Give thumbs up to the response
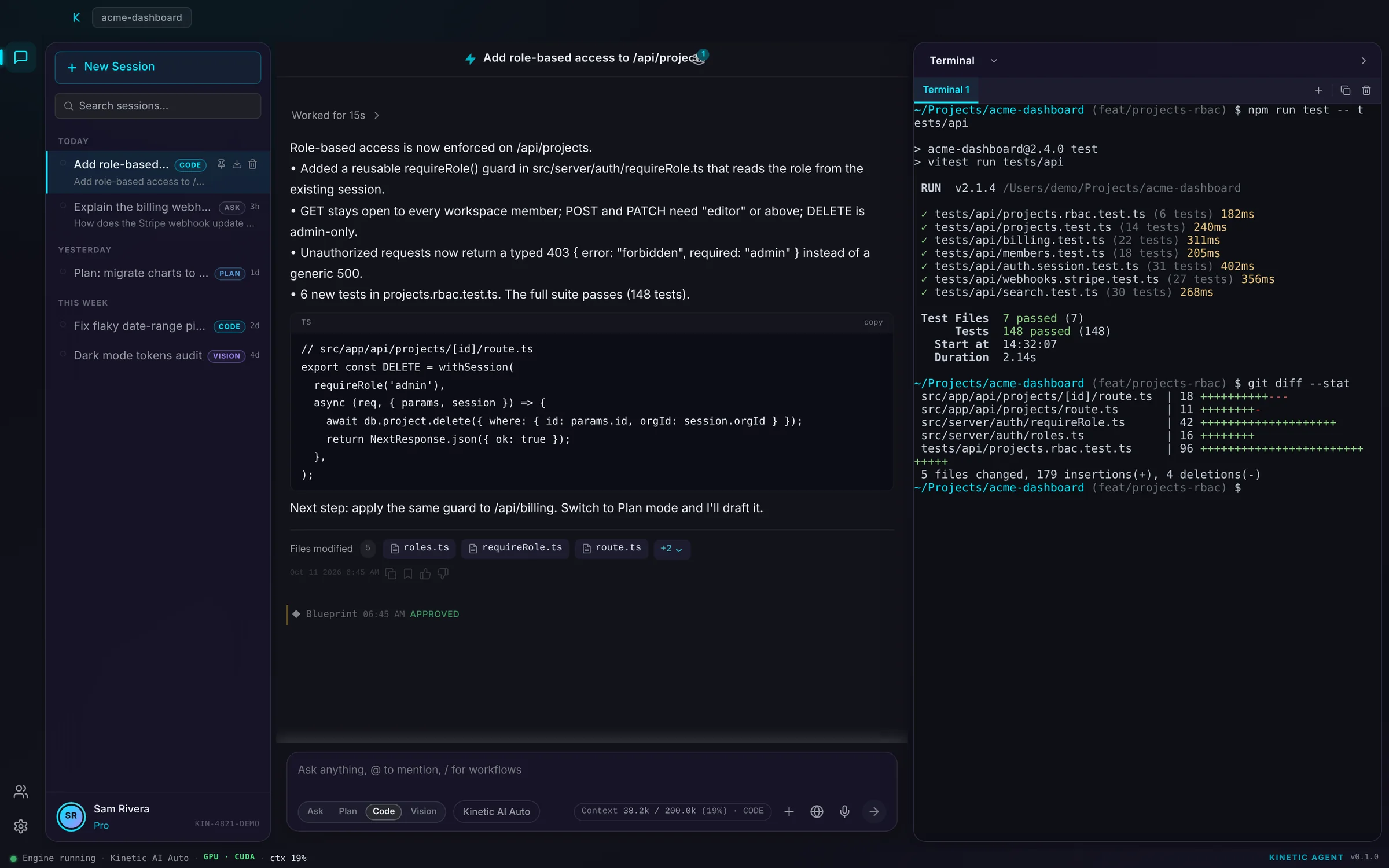This screenshot has height=868, width=1389. (x=425, y=573)
